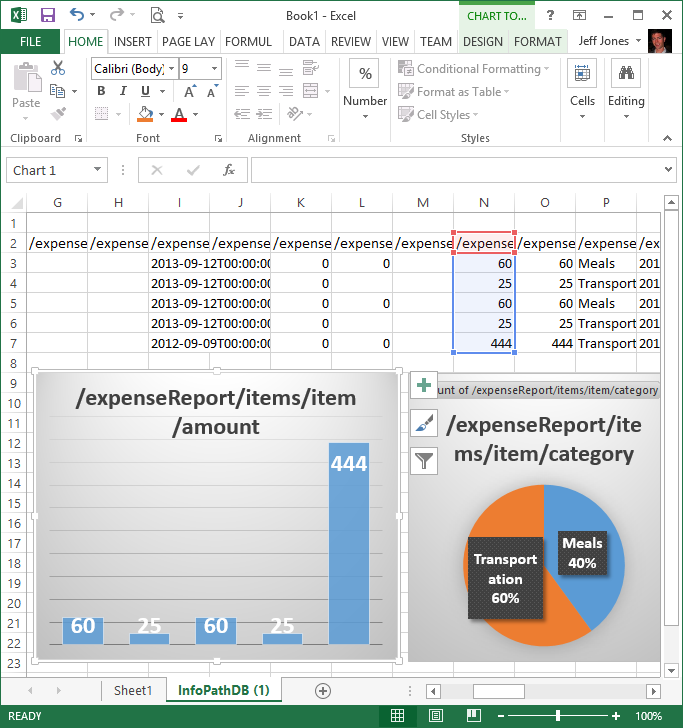
Task: Switch to Normal view in status bar
Action: [397, 715]
